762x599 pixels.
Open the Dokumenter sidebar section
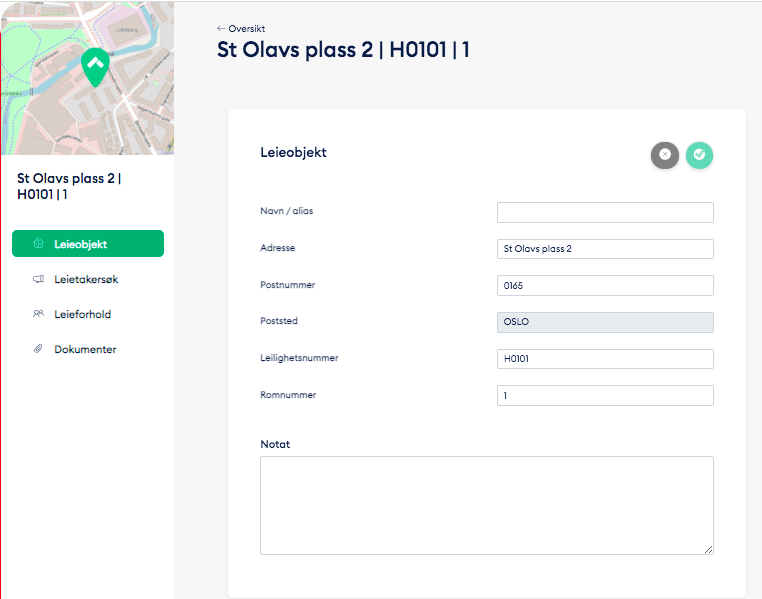[x=85, y=349]
